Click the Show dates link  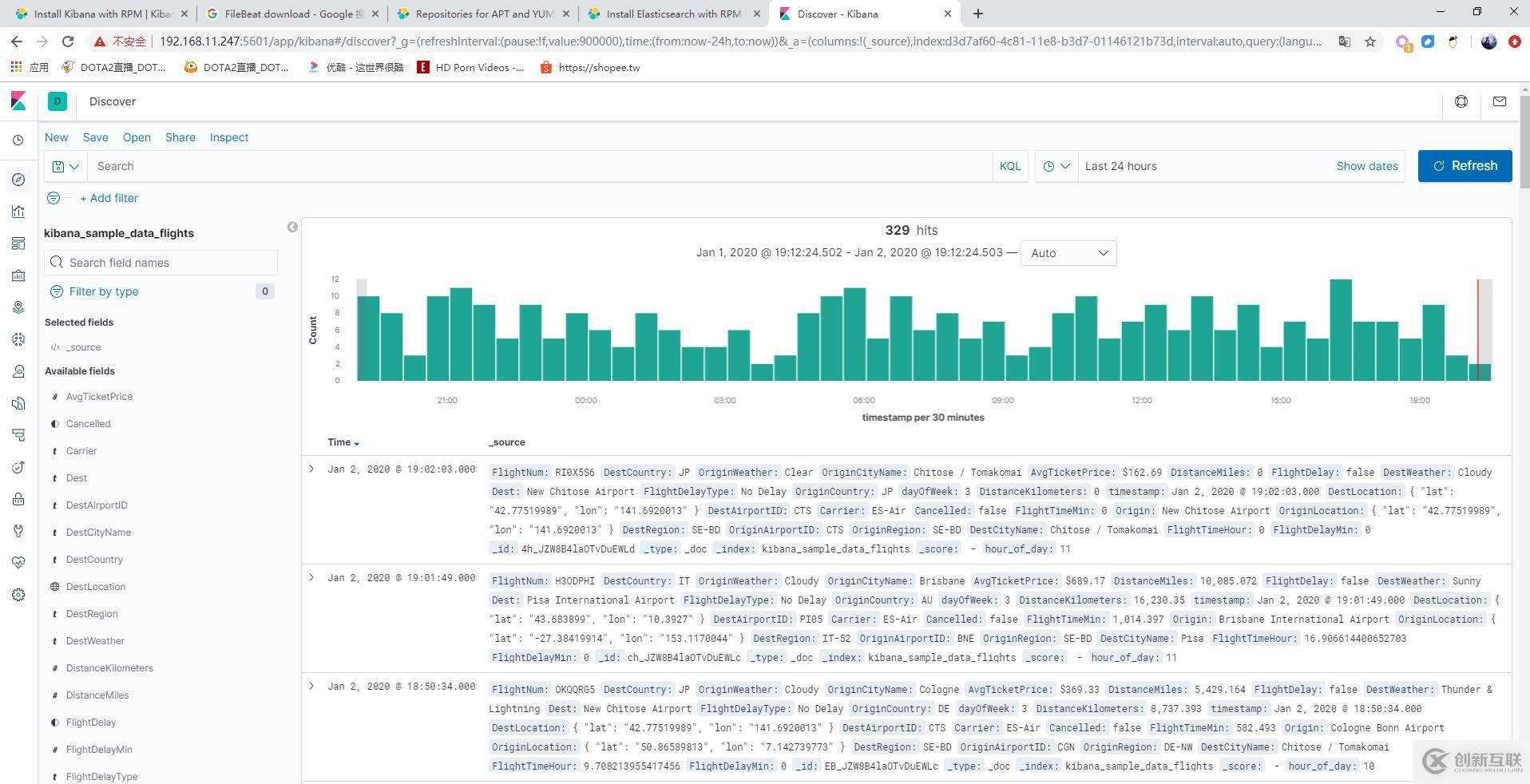click(x=1366, y=166)
